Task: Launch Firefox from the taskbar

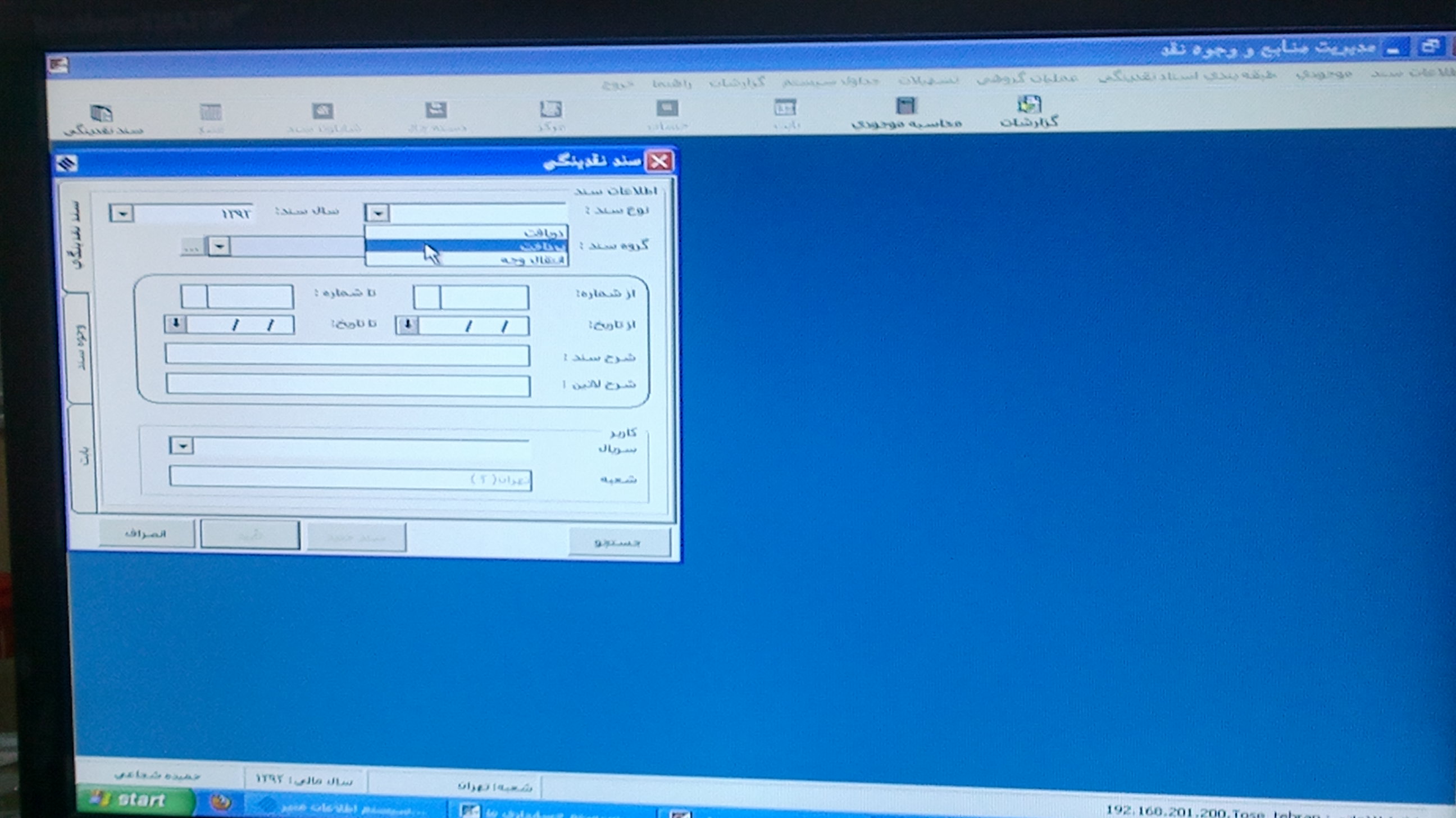Action: click(221, 802)
